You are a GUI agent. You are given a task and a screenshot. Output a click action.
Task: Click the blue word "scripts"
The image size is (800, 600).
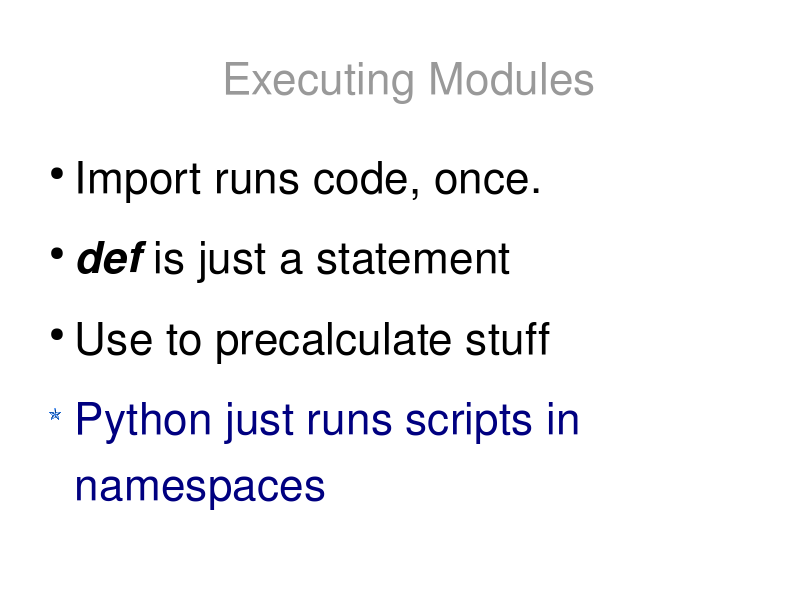point(468,421)
